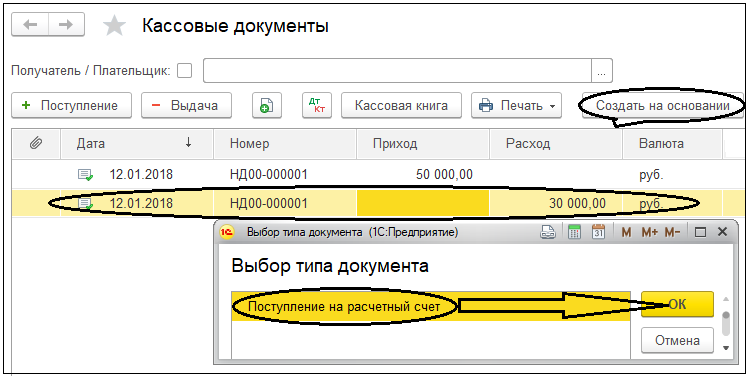746x376 pixels.
Task: Open selection via the ellipsis button
Action: click(602, 70)
